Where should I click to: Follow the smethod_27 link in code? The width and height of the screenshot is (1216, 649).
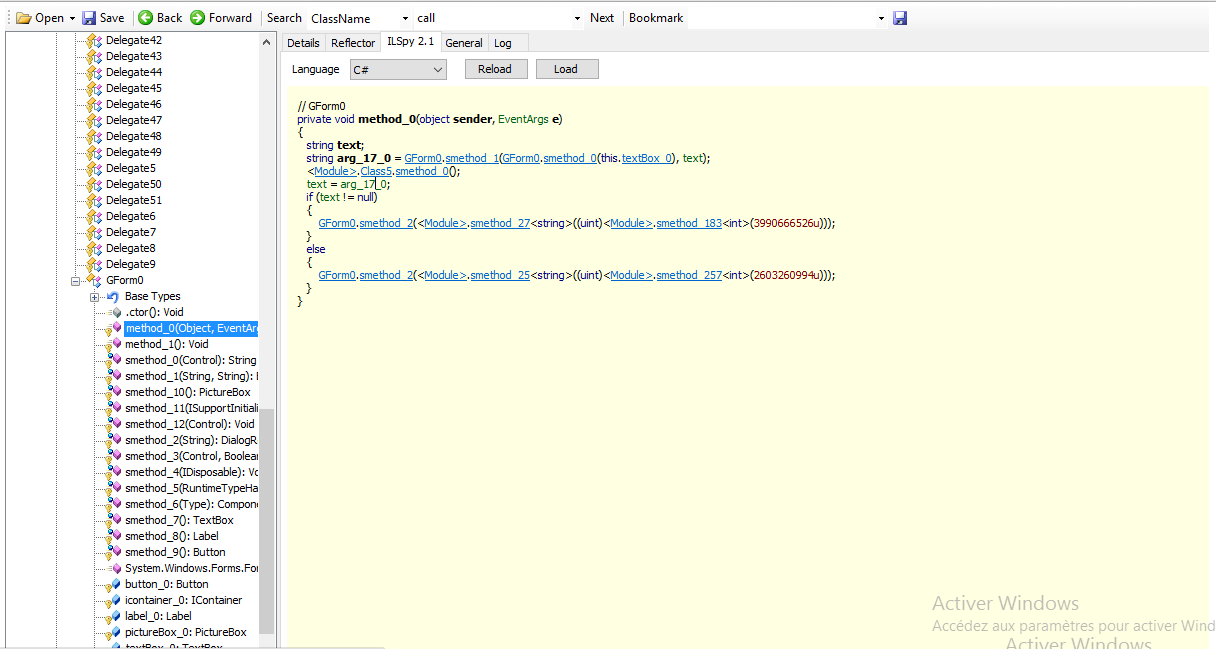(500, 223)
